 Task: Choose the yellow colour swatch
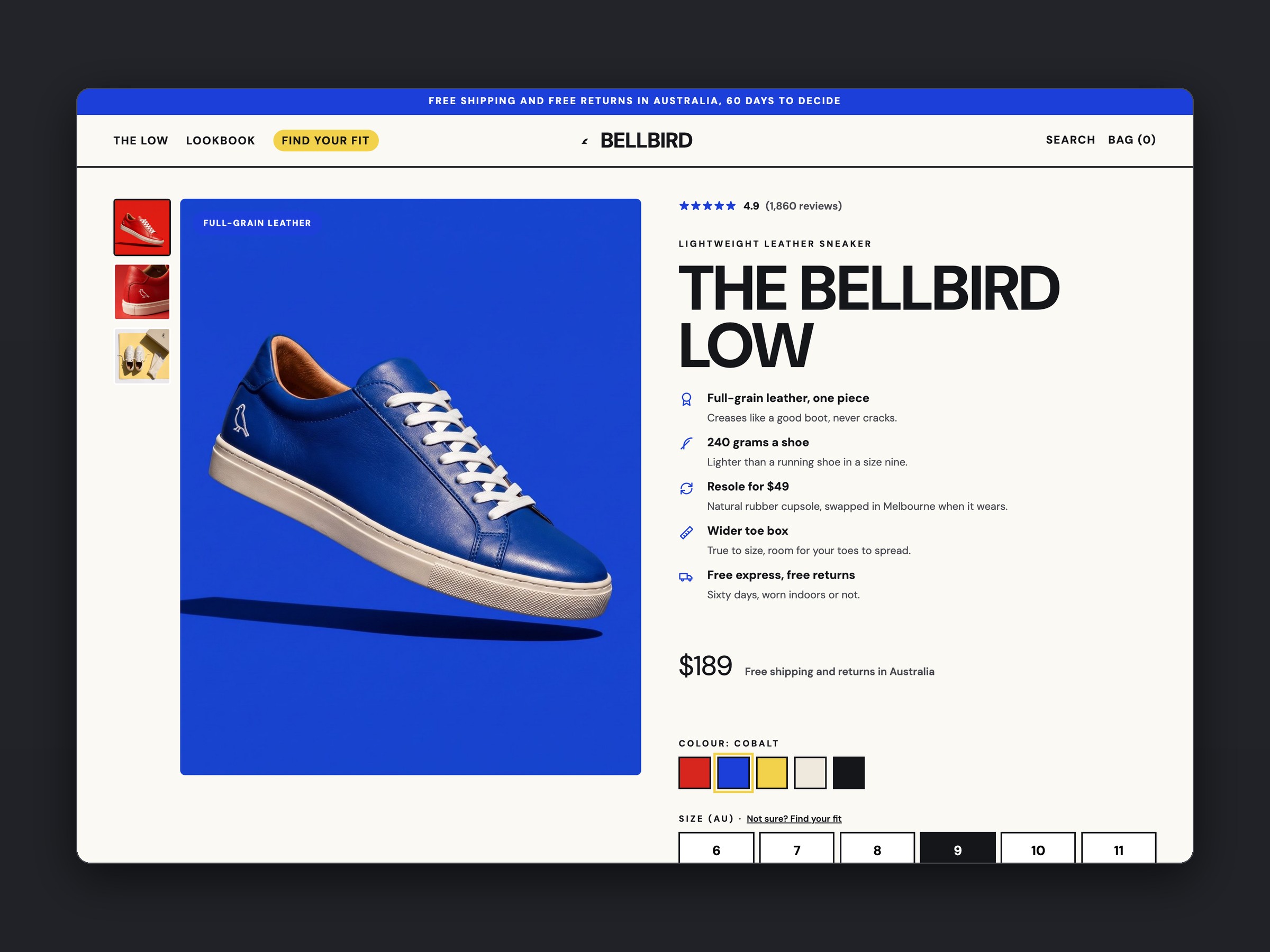click(772, 772)
